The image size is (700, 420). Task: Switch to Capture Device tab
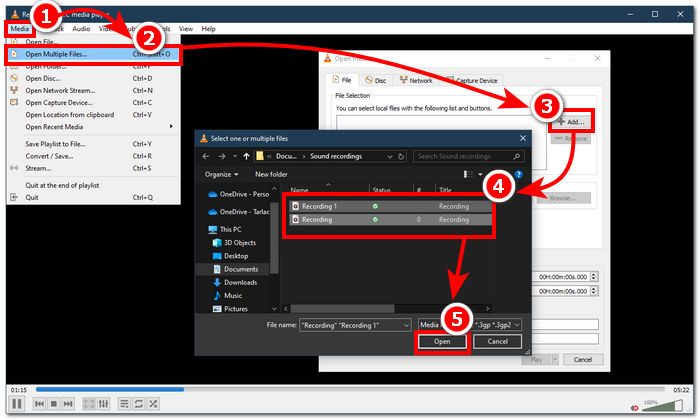(x=472, y=80)
